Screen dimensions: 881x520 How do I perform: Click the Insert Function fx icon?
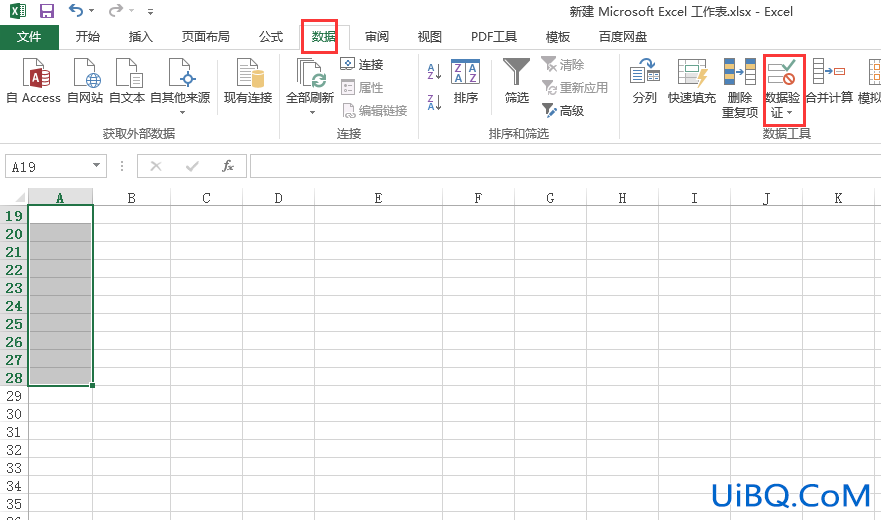228,166
